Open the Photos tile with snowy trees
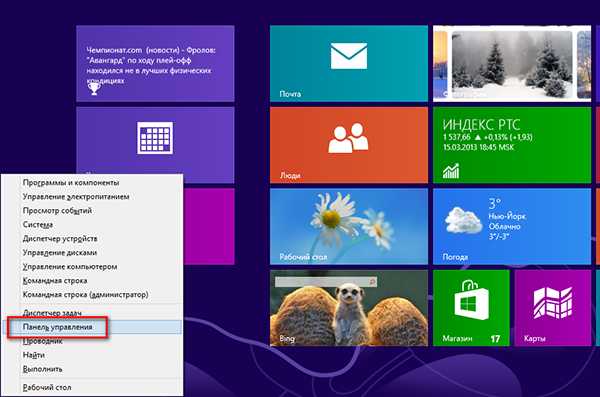This screenshot has width=600, height=397. click(512, 64)
